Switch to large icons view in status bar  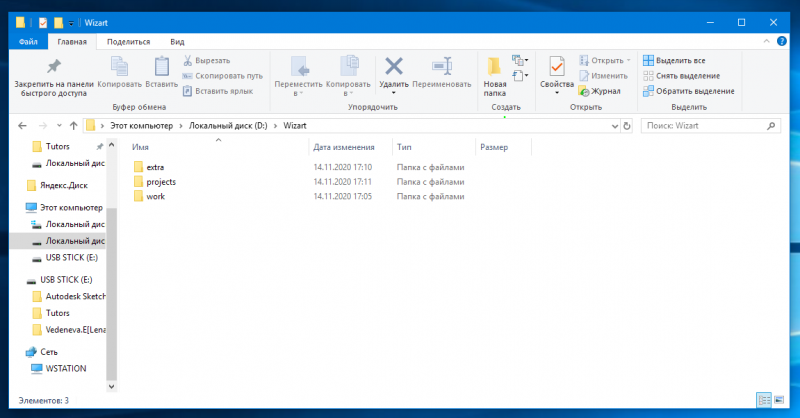tap(778, 399)
